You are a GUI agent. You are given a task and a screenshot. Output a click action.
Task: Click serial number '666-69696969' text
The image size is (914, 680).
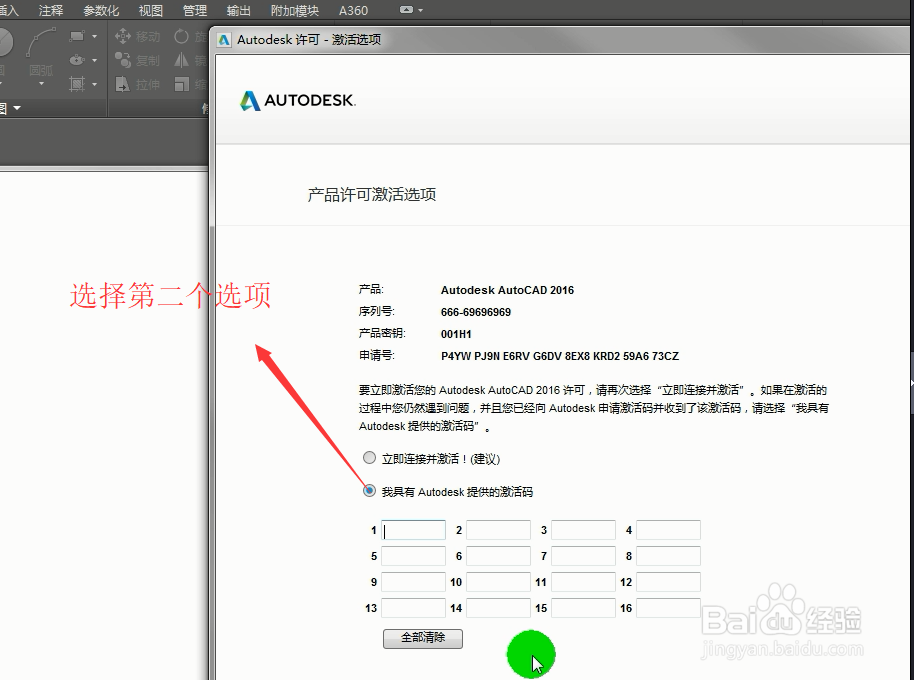pyautogui.click(x=476, y=312)
